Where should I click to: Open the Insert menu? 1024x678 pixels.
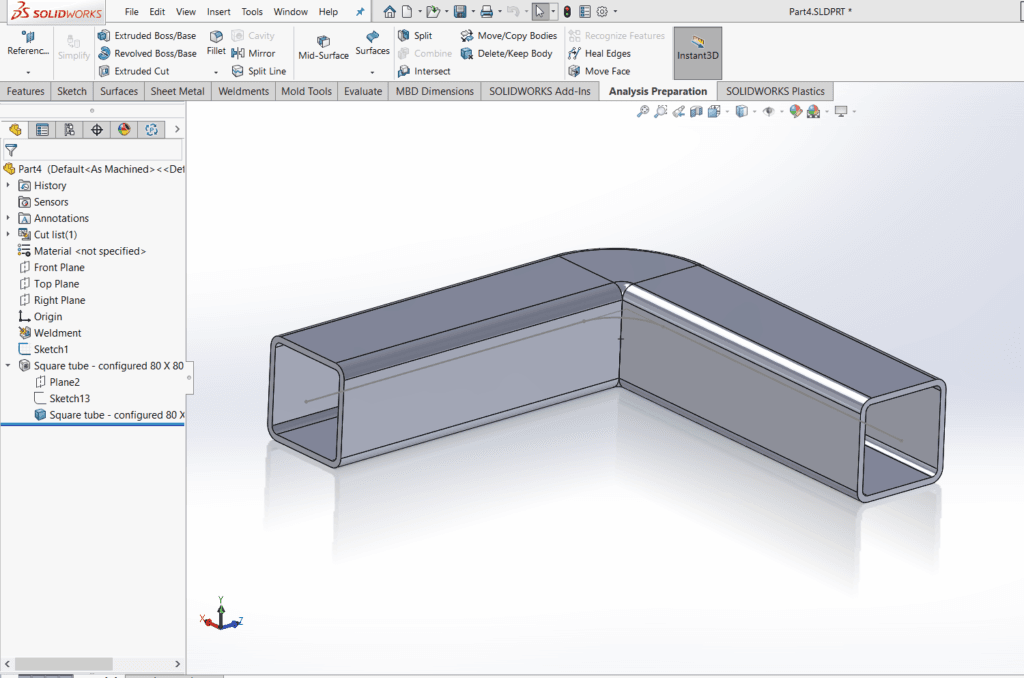click(218, 12)
